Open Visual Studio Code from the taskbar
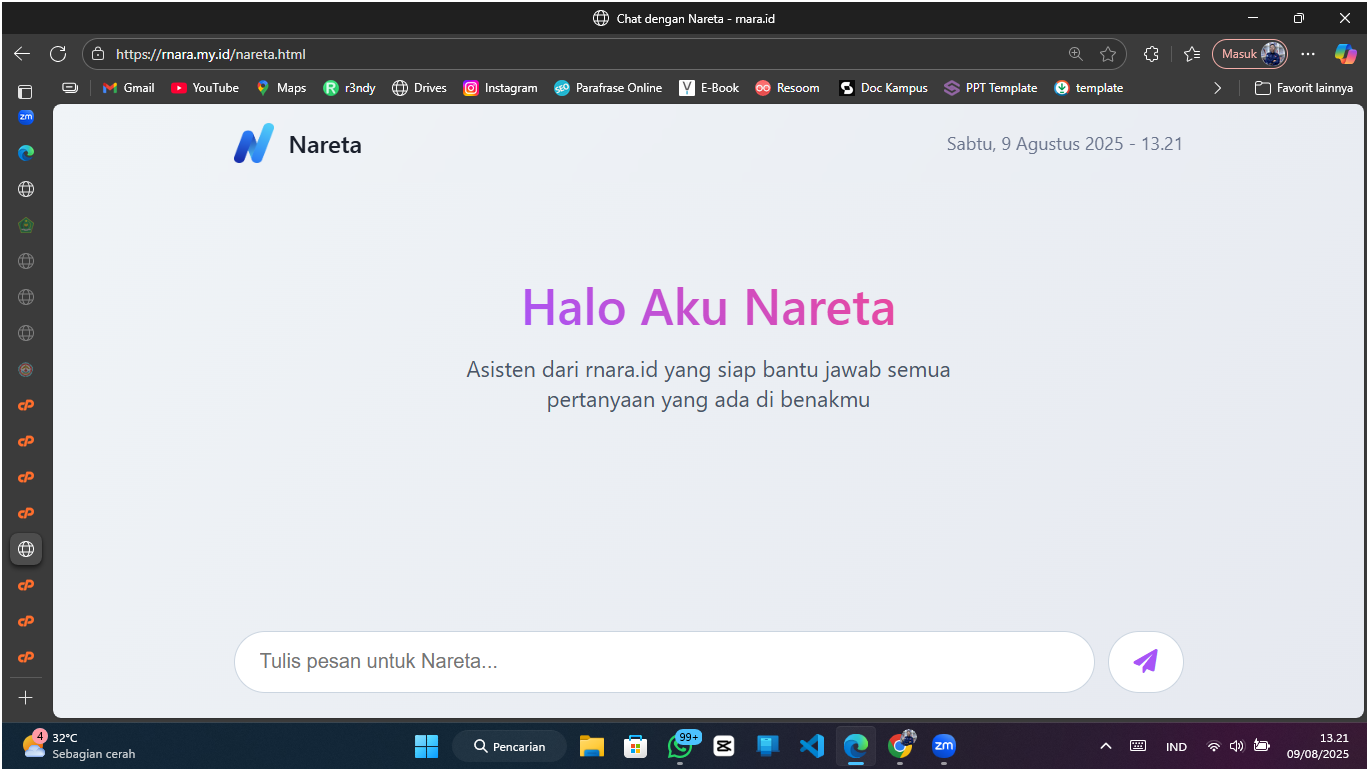 pos(811,746)
